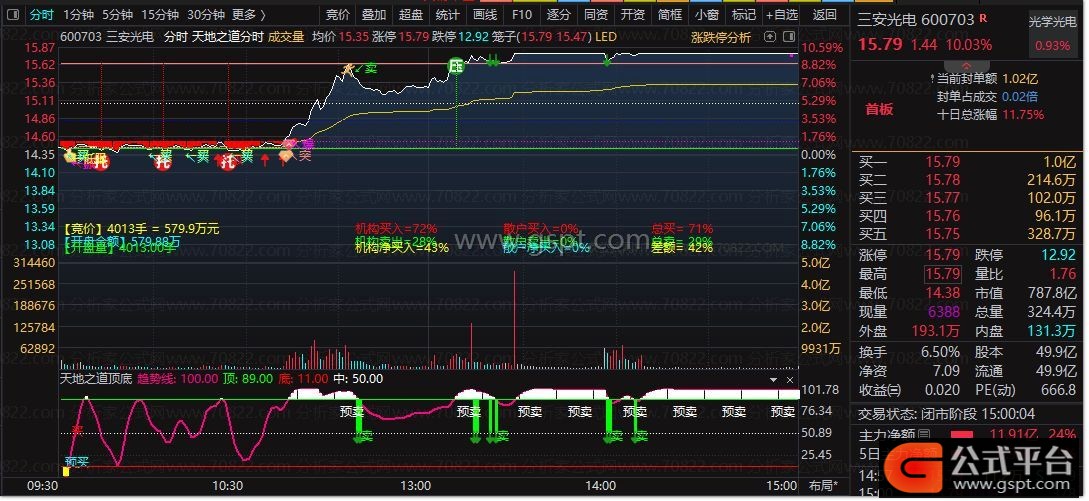
Task: Toggle the 叠加 overlay option
Action: [373, 15]
